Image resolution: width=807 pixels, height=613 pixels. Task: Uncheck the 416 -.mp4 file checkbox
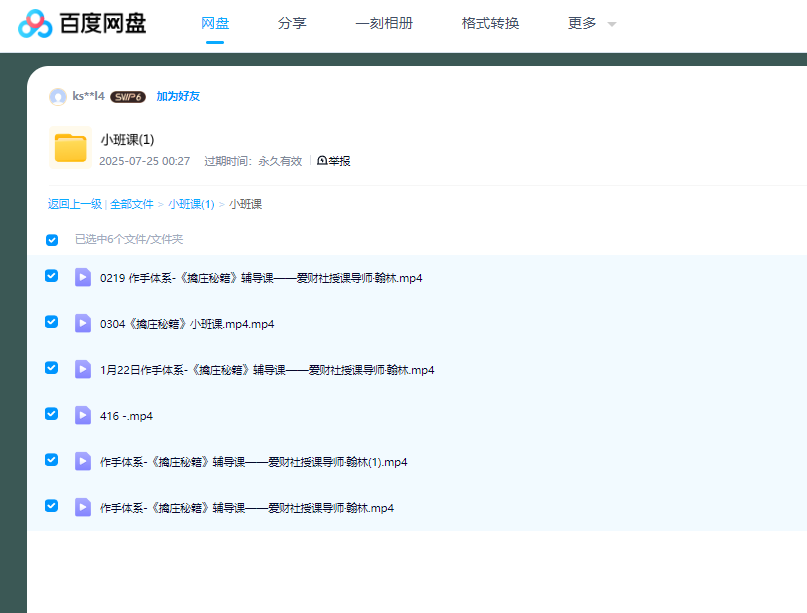[x=52, y=414]
